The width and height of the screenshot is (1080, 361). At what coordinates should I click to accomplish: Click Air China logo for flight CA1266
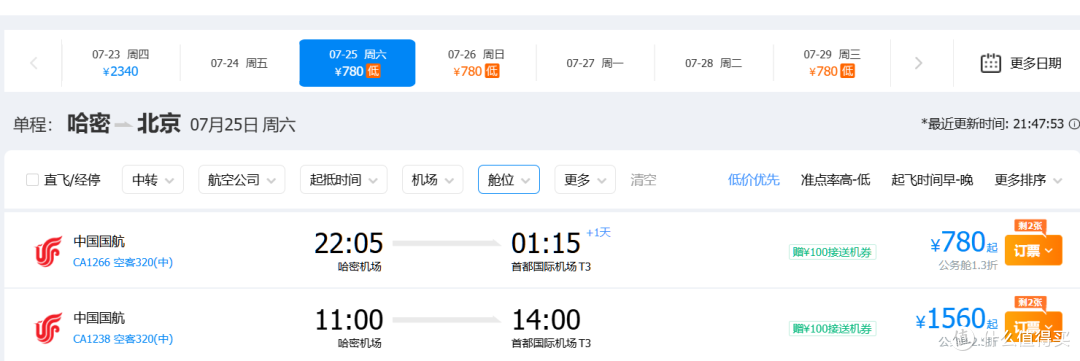(48, 251)
